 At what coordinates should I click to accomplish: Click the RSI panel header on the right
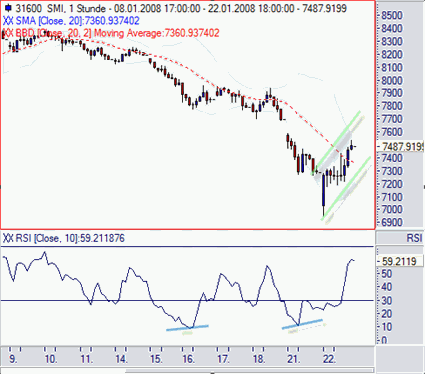[x=400, y=238]
